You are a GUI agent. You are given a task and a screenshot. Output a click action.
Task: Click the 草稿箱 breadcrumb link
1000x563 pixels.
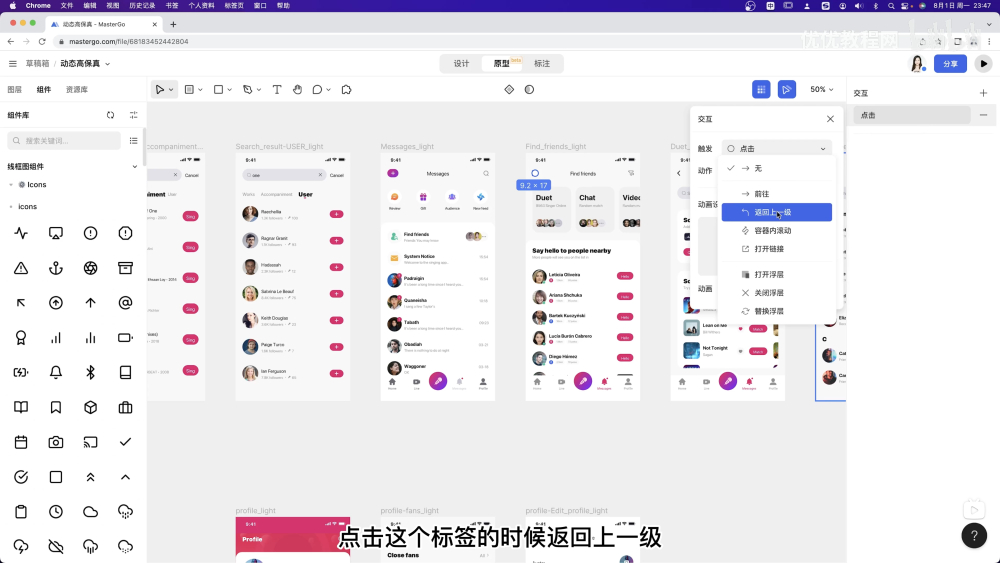(37, 64)
